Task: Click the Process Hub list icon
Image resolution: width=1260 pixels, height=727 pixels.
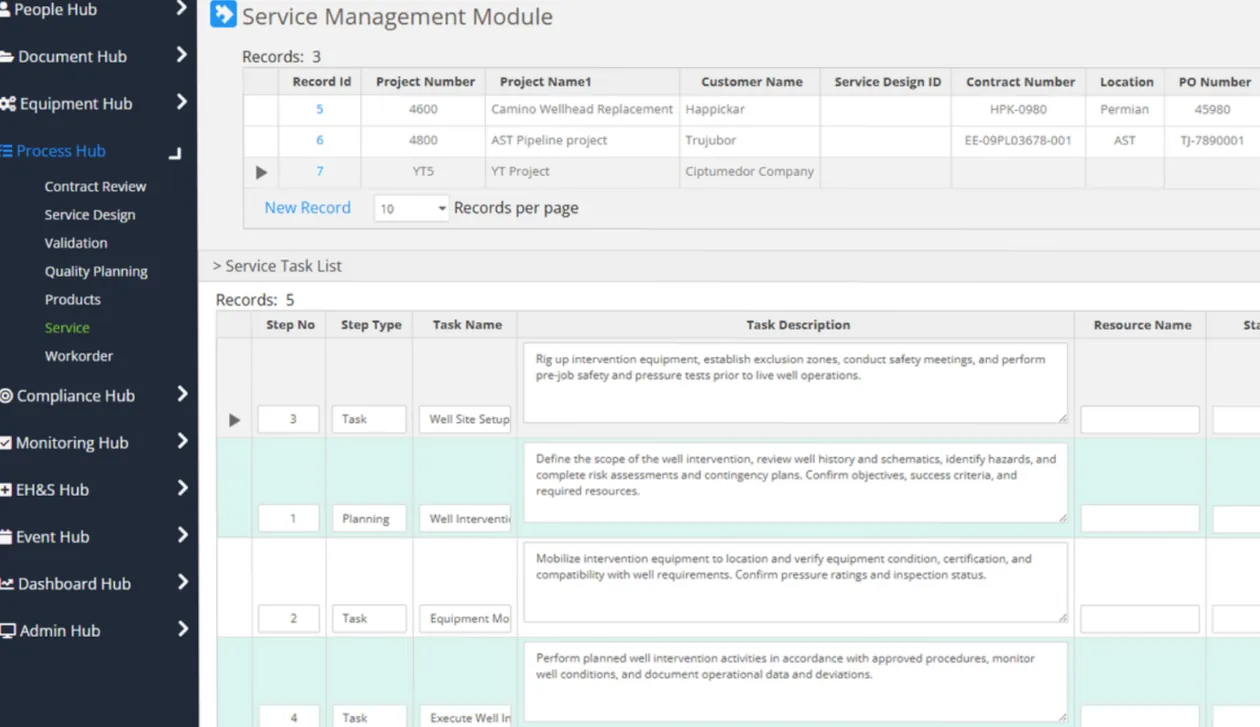Action: pos(7,151)
